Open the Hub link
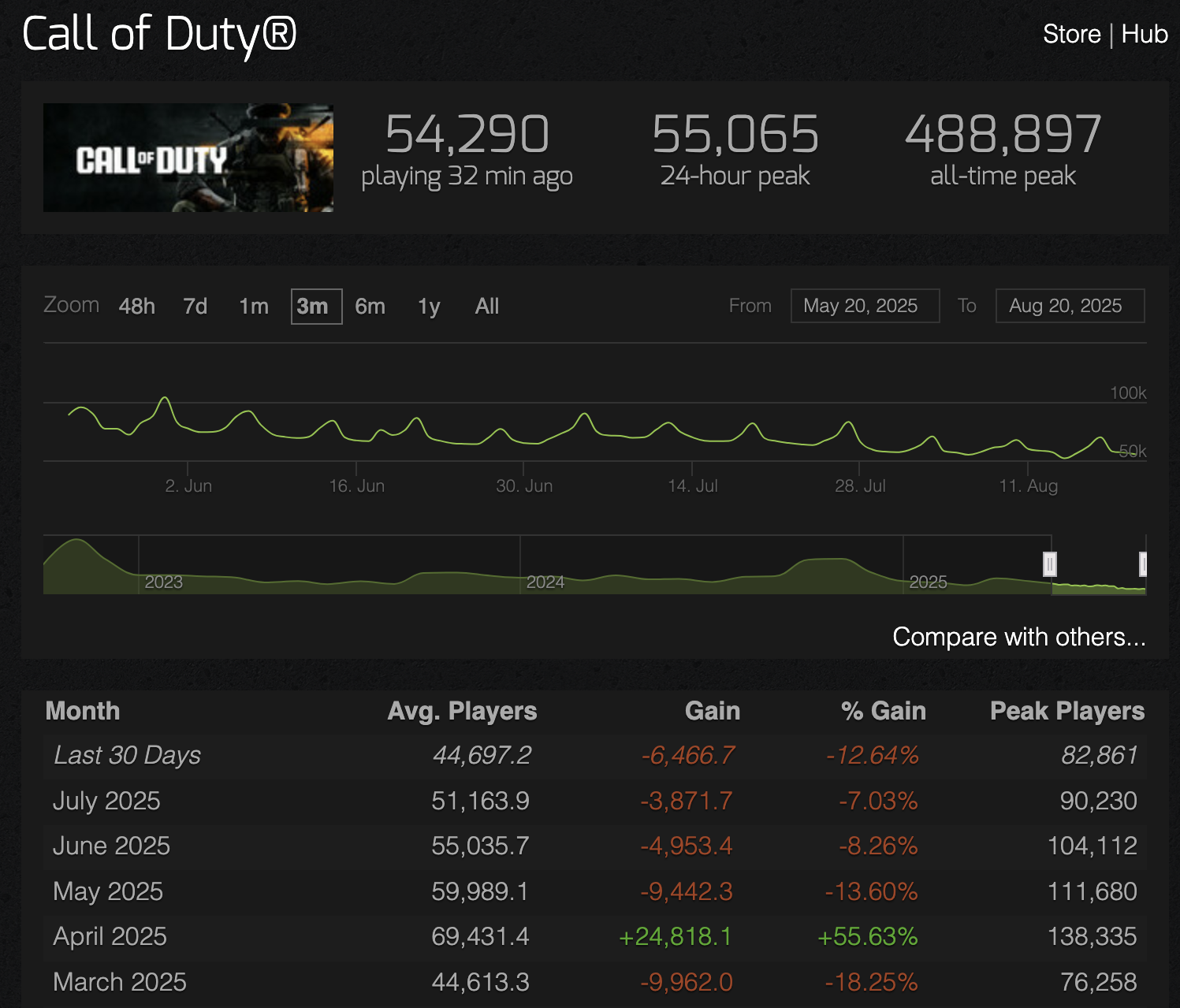Viewport: 1180px width, 1008px height. pyautogui.click(x=1145, y=34)
